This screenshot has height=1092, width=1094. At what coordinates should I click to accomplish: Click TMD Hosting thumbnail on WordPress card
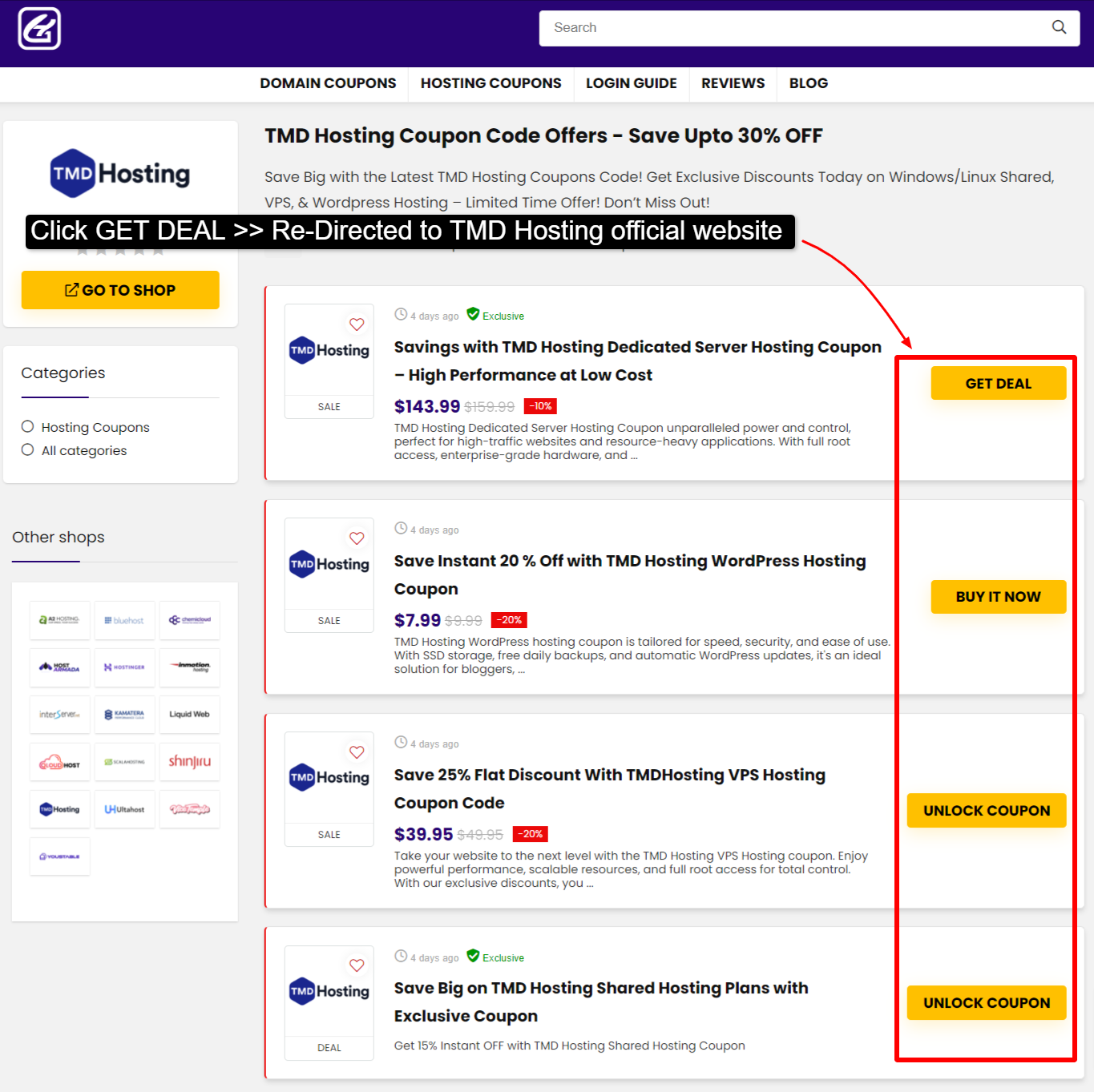[x=329, y=564]
